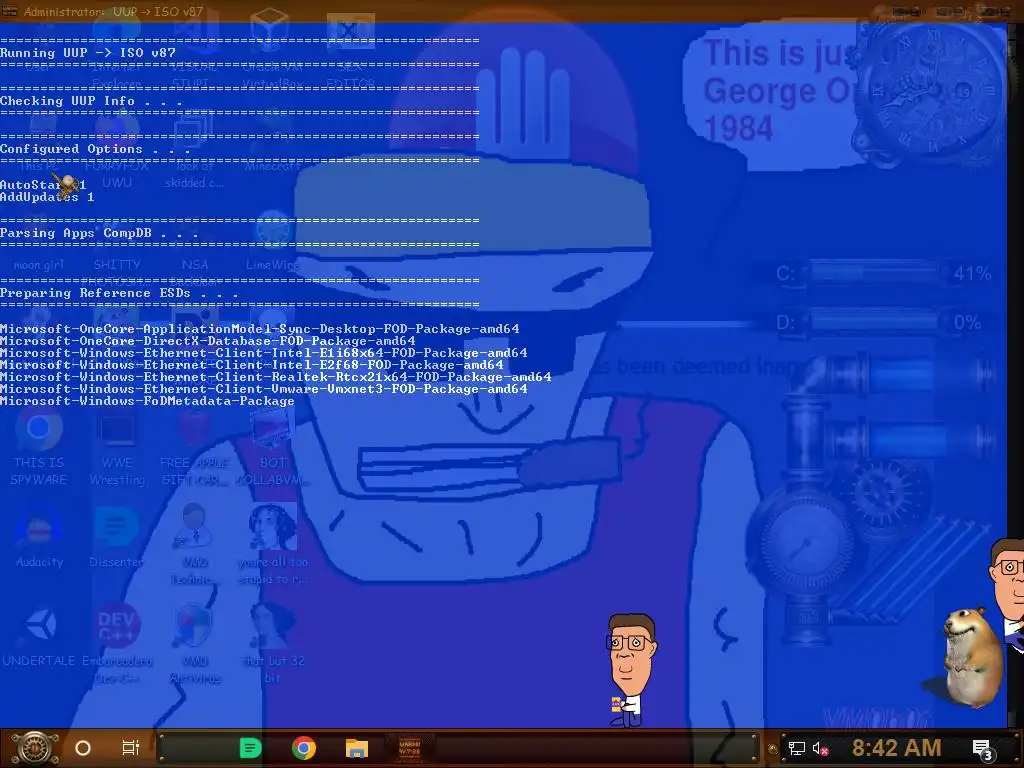
Task: Click the Ethernet-Client-Vmware-Vmxnet3 package line
Action: coord(264,389)
